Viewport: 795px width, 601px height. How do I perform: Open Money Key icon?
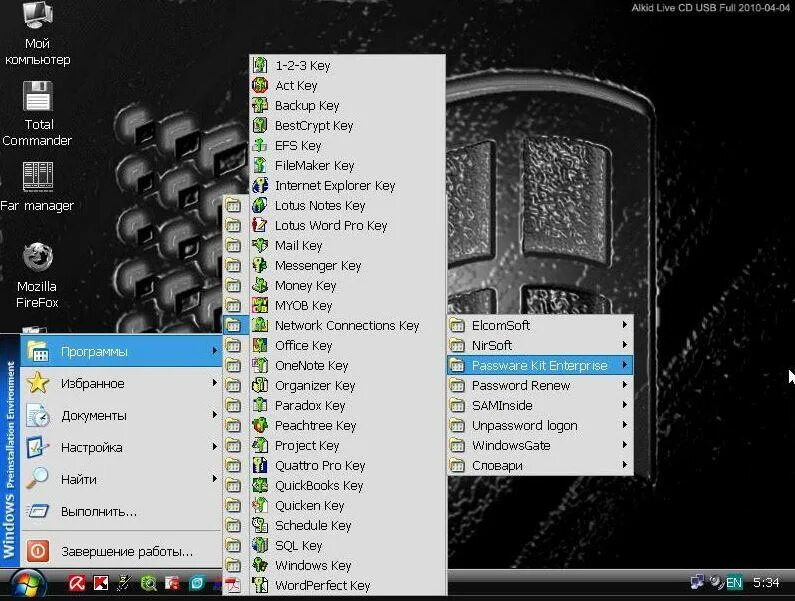pyautogui.click(x=260, y=285)
